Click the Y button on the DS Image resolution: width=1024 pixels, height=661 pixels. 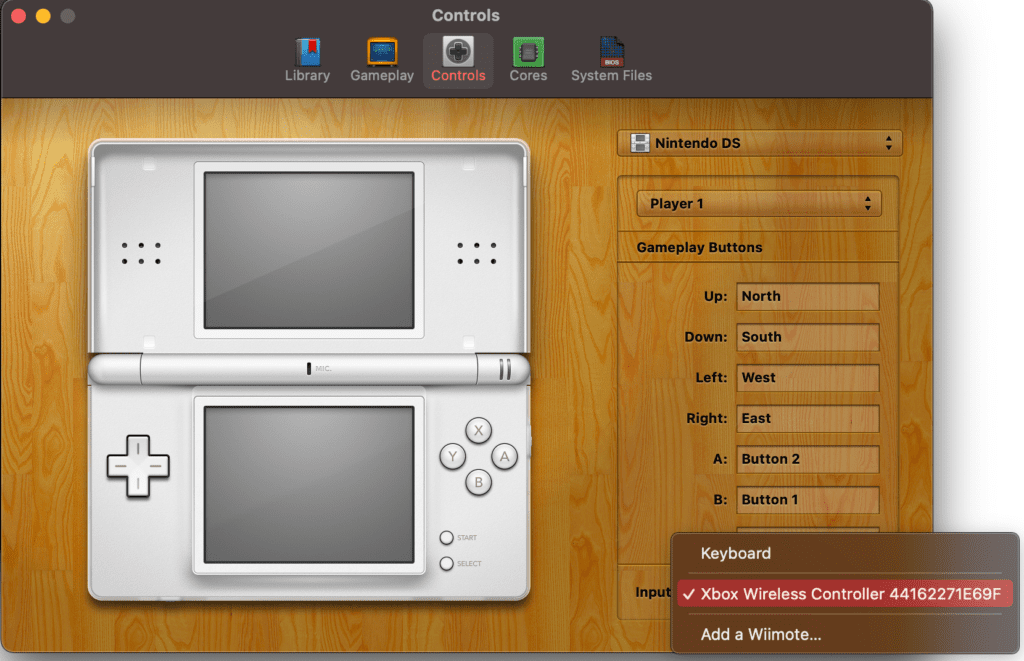(453, 457)
